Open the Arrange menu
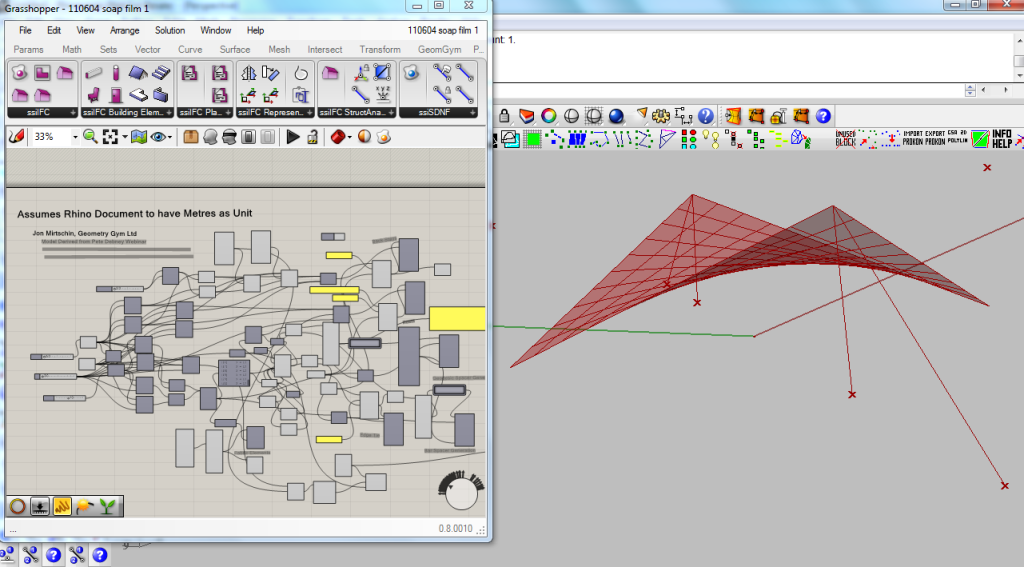 point(125,31)
